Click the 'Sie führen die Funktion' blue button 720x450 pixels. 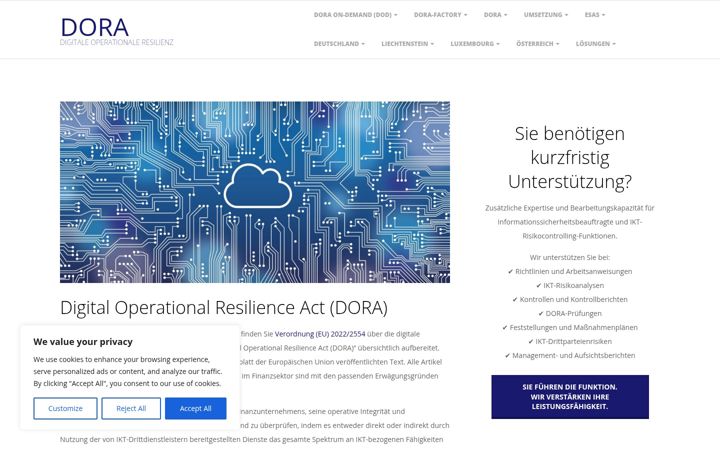(570, 397)
